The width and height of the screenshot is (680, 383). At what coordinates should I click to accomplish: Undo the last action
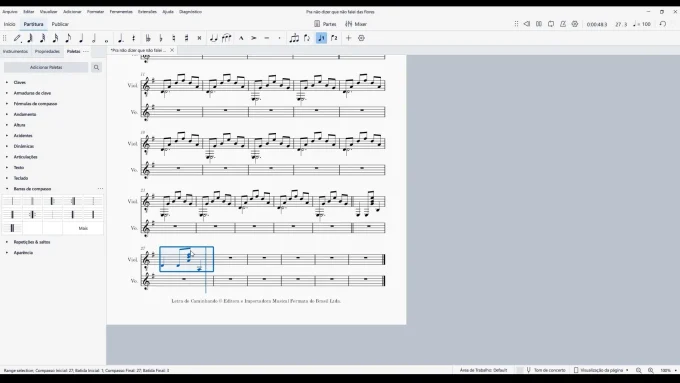[663, 24]
